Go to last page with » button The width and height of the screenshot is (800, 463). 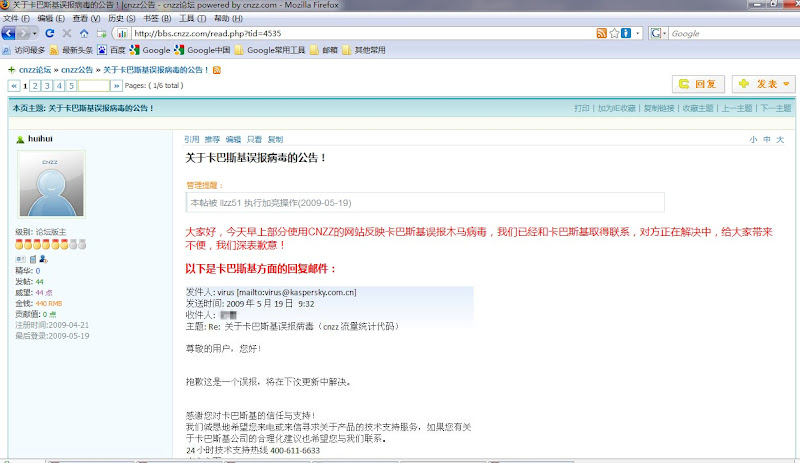click(x=116, y=86)
